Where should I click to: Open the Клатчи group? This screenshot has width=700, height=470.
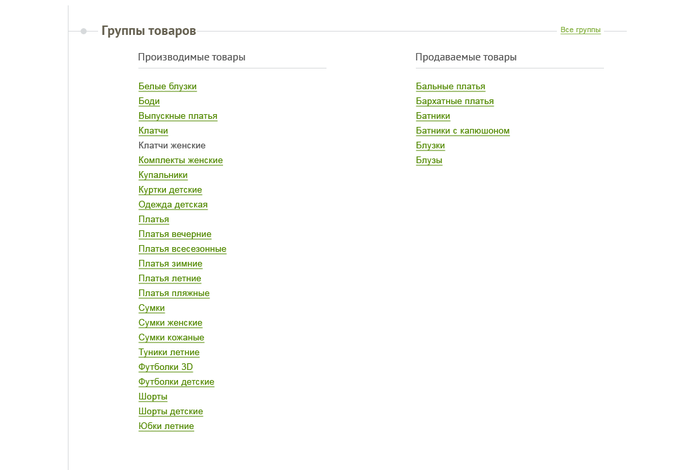click(x=153, y=130)
